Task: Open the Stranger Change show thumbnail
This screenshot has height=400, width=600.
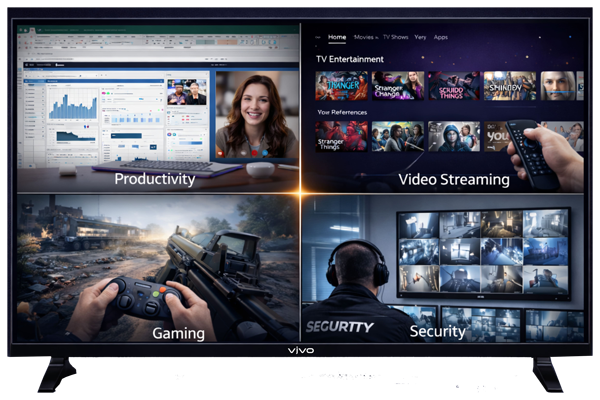Action: point(398,85)
